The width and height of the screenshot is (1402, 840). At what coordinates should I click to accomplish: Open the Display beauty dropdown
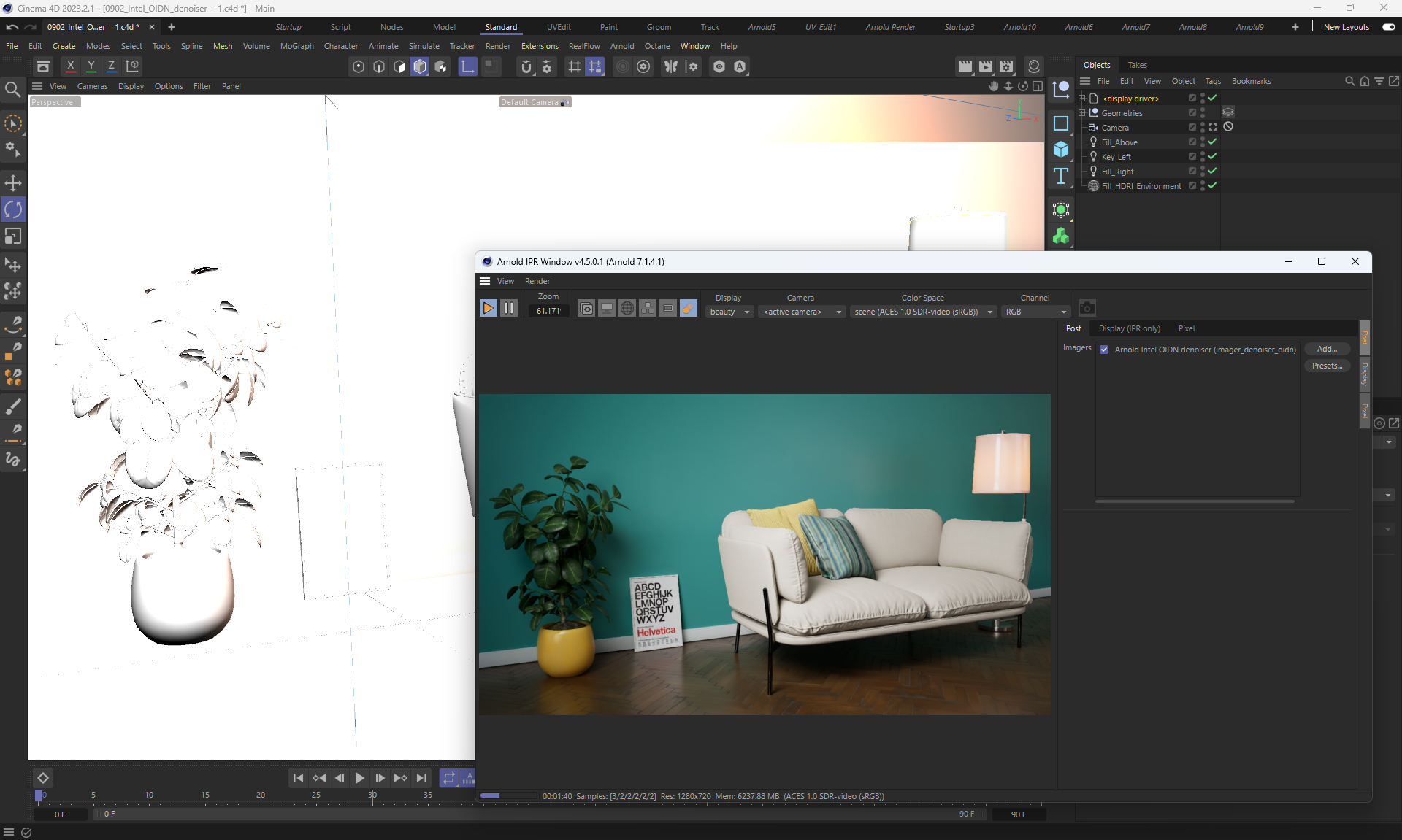pyautogui.click(x=729, y=312)
